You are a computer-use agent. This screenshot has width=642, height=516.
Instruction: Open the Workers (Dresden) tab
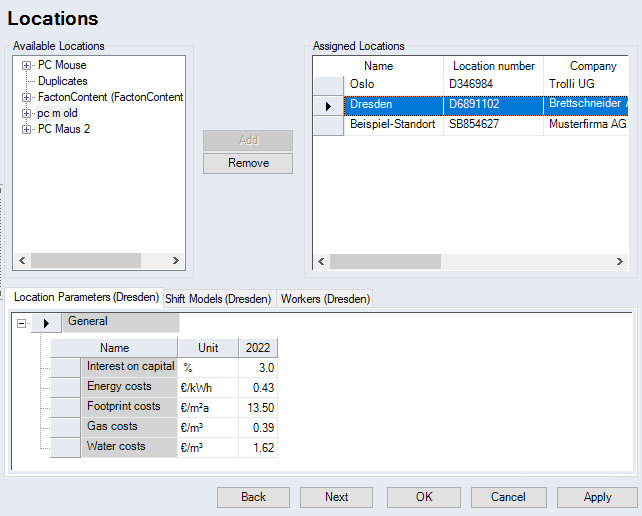[x=324, y=298]
